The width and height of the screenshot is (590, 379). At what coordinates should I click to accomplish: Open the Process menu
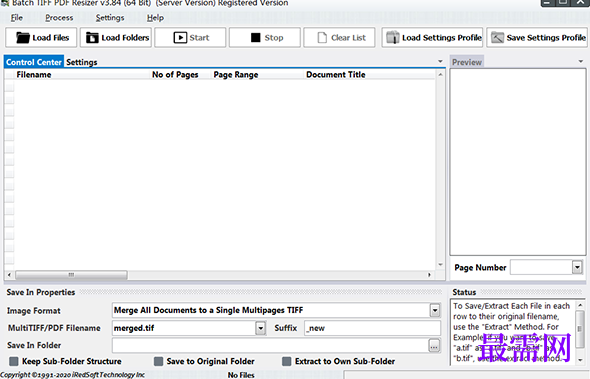click(x=59, y=18)
